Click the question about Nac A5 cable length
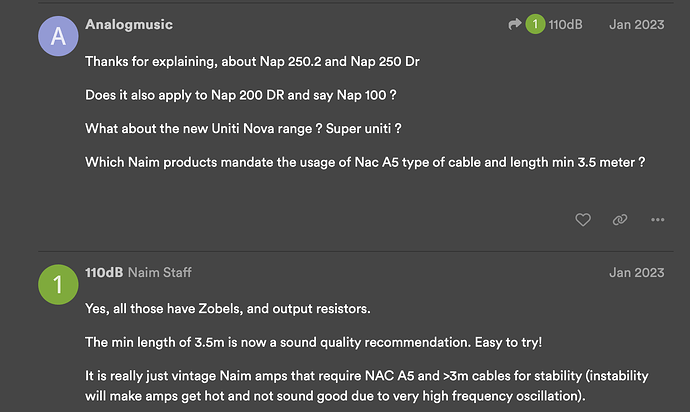 365,162
